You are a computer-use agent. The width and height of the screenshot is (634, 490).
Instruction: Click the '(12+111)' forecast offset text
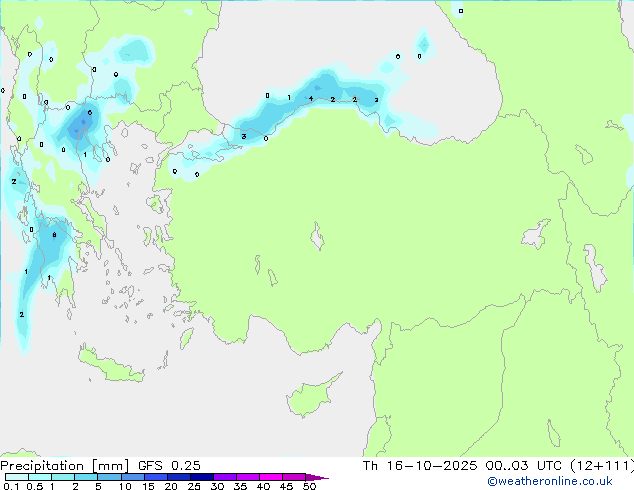pyautogui.click(x=602, y=466)
